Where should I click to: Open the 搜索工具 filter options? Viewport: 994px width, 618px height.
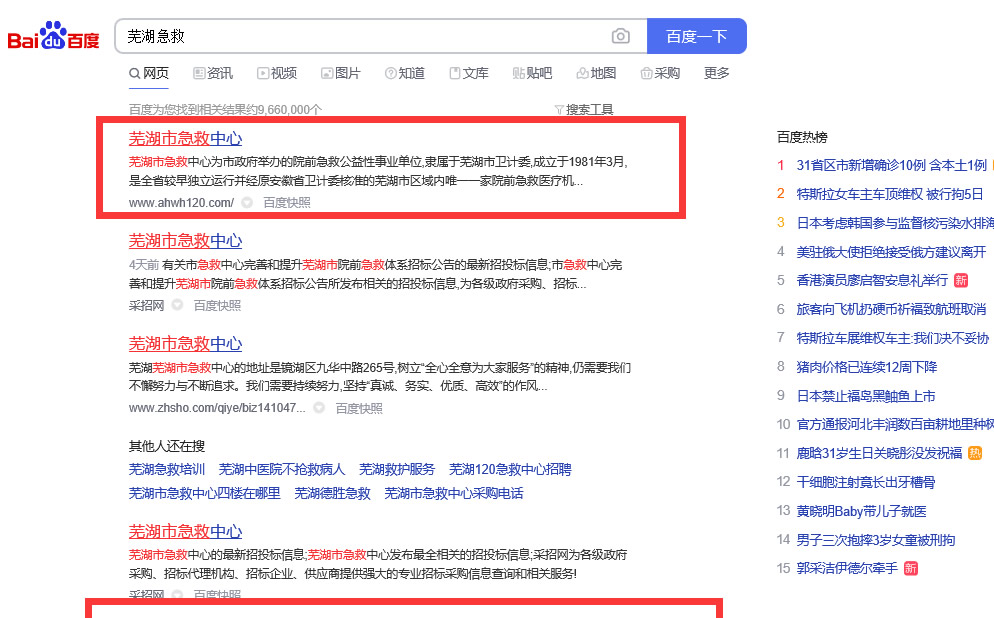(584, 109)
